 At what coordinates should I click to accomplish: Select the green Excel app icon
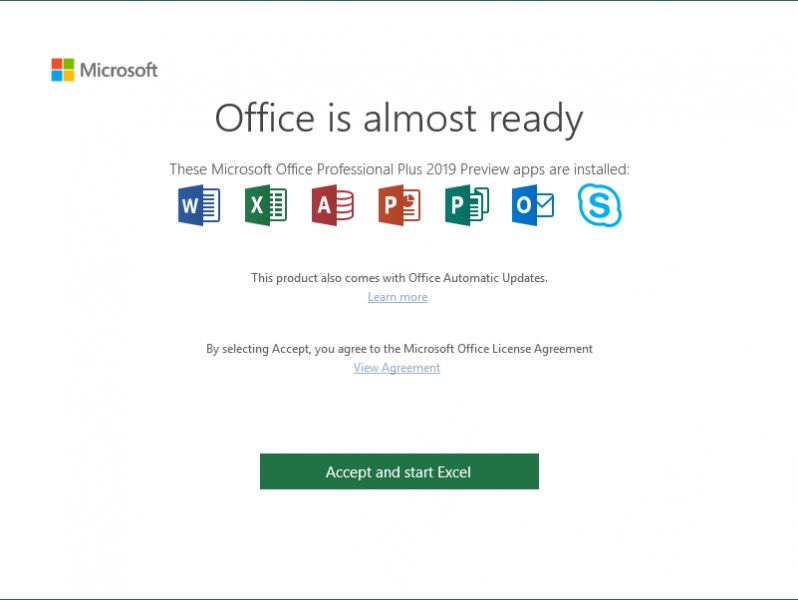[x=266, y=205]
